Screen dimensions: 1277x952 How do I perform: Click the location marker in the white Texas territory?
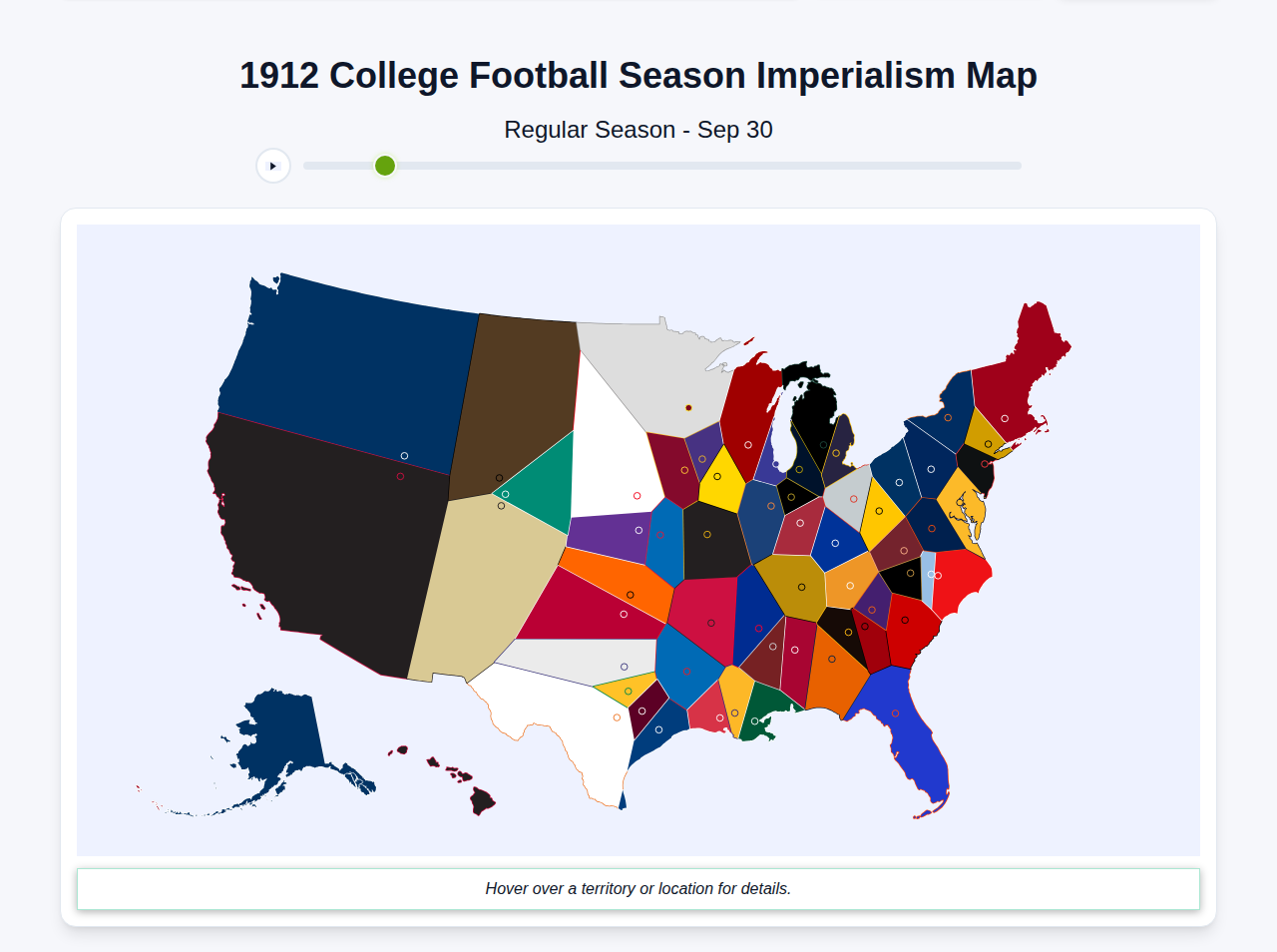(x=616, y=715)
